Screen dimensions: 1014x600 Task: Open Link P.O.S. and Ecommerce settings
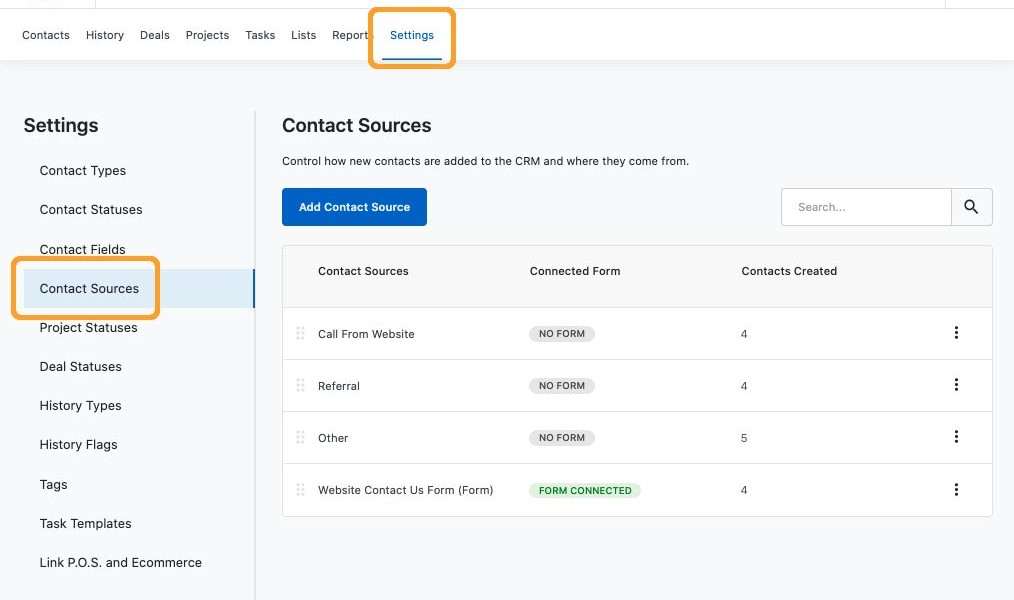120,562
